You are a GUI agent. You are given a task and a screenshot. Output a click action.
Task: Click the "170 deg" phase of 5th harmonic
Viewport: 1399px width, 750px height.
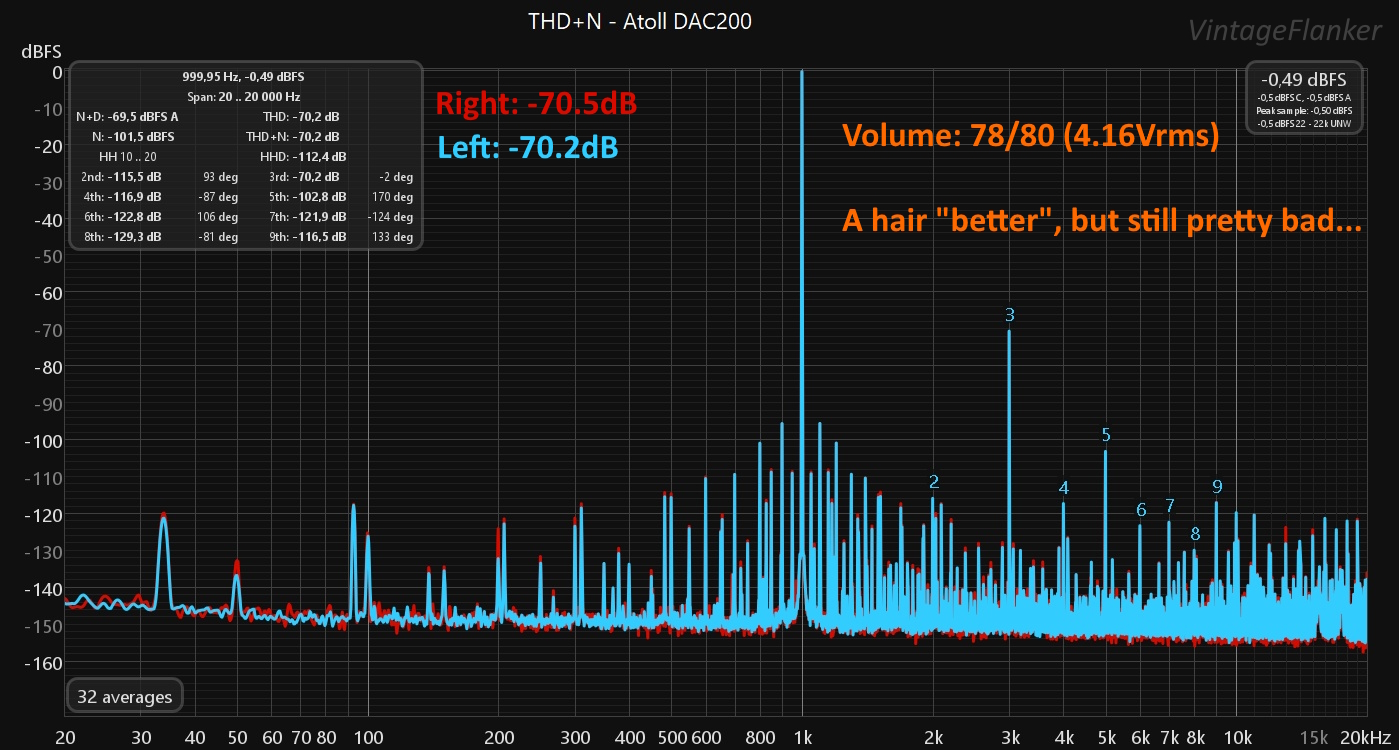[393, 197]
